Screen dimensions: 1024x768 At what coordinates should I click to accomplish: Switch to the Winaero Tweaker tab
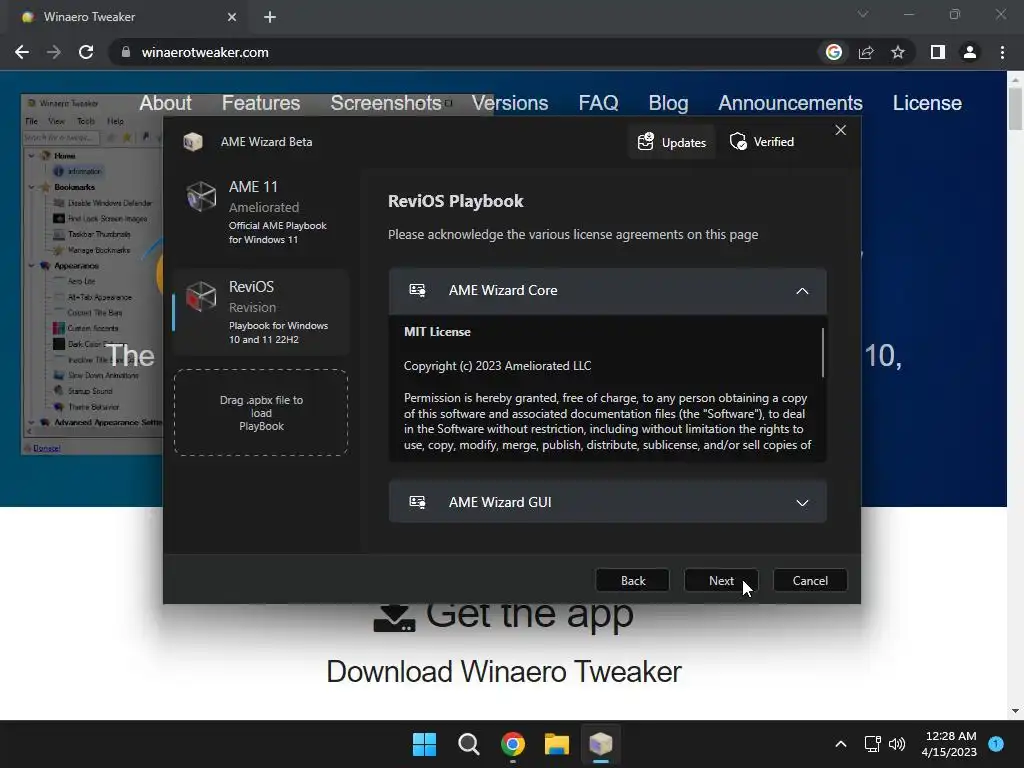(124, 17)
